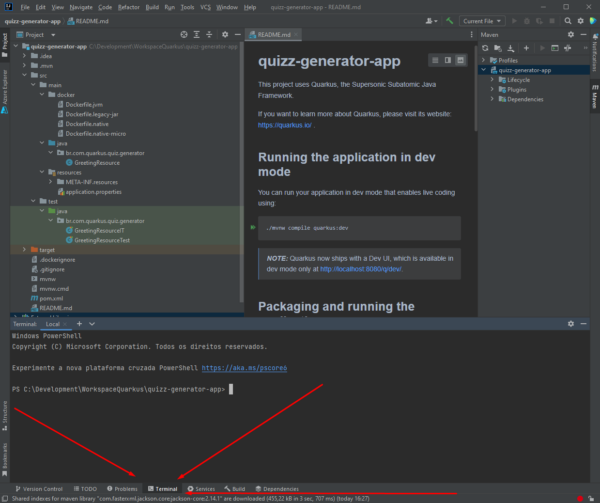Click the Run button in main toolbar
This screenshot has width=600, height=503.
click(514, 21)
